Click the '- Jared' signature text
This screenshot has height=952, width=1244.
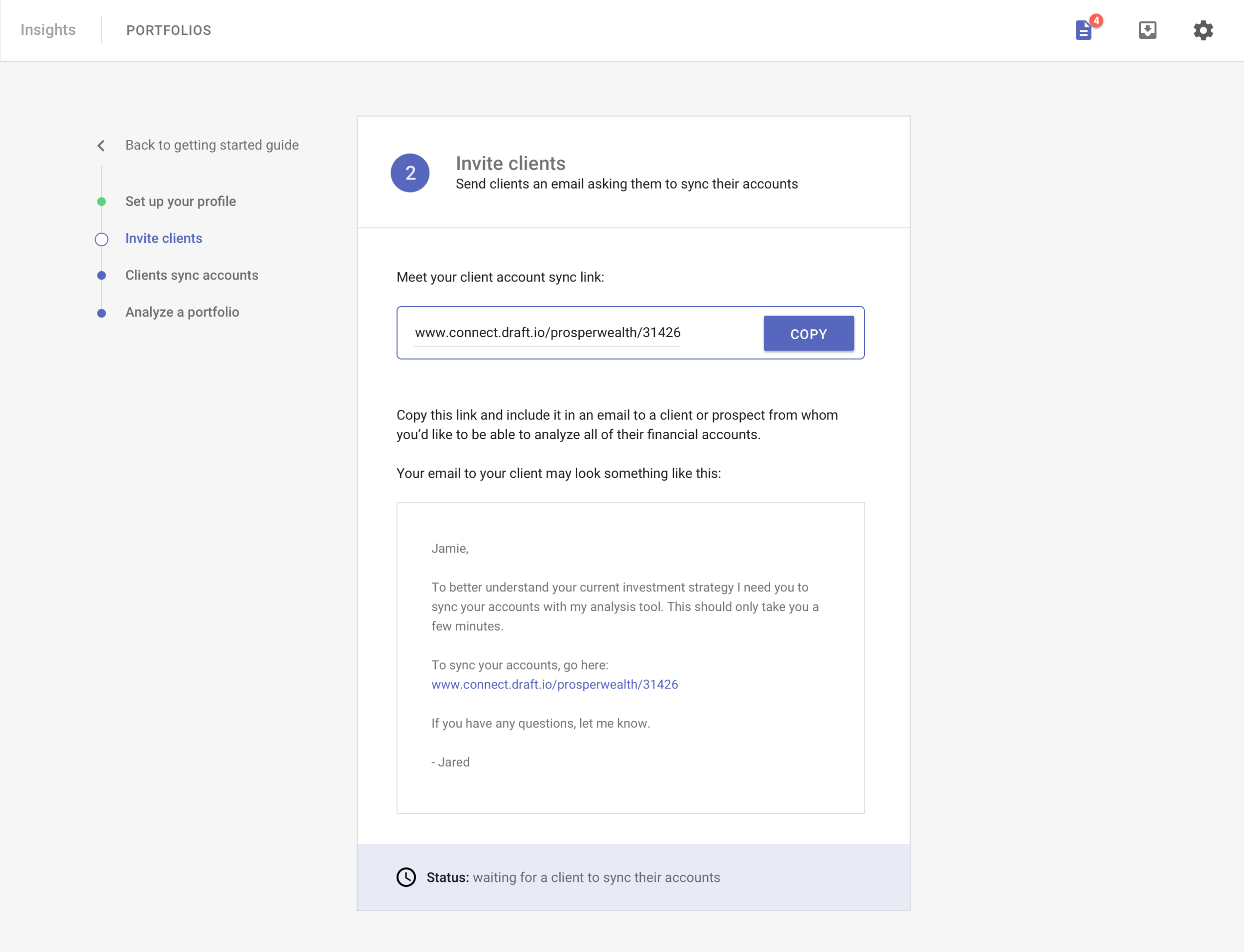click(450, 762)
